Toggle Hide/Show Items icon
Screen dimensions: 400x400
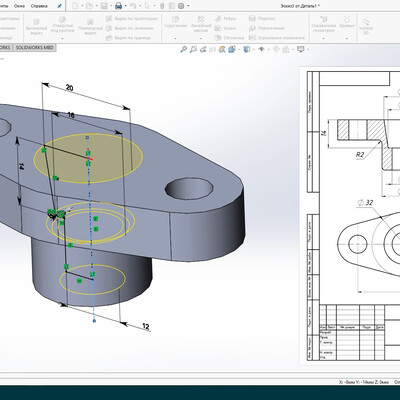coord(262,50)
